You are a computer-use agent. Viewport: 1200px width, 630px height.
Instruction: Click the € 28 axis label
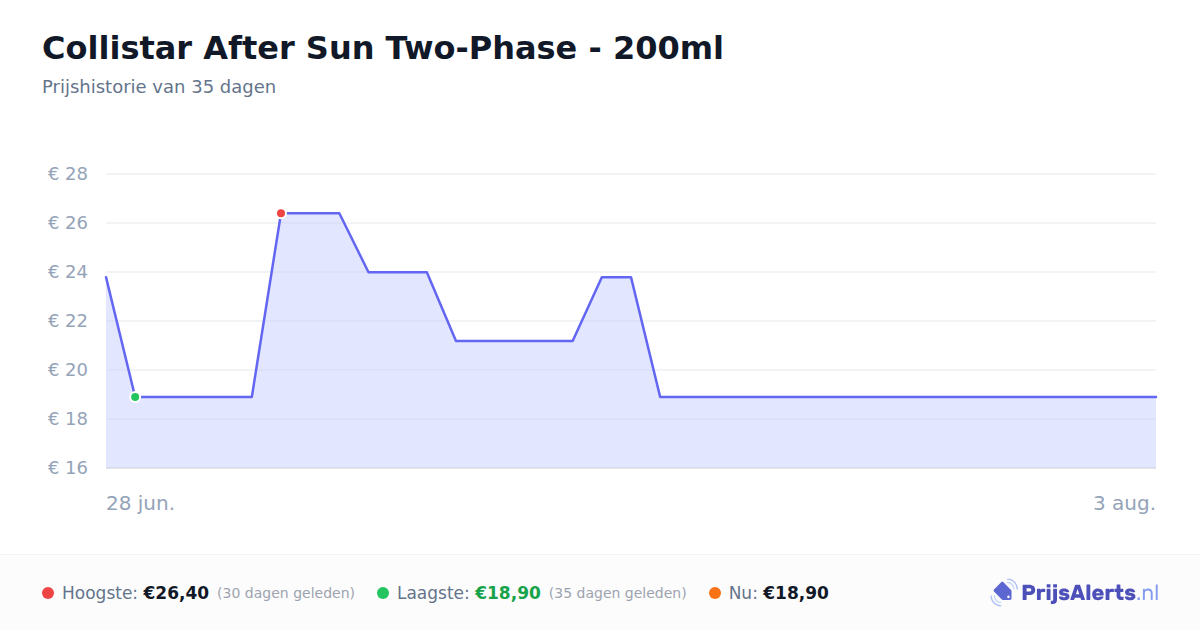click(x=68, y=174)
